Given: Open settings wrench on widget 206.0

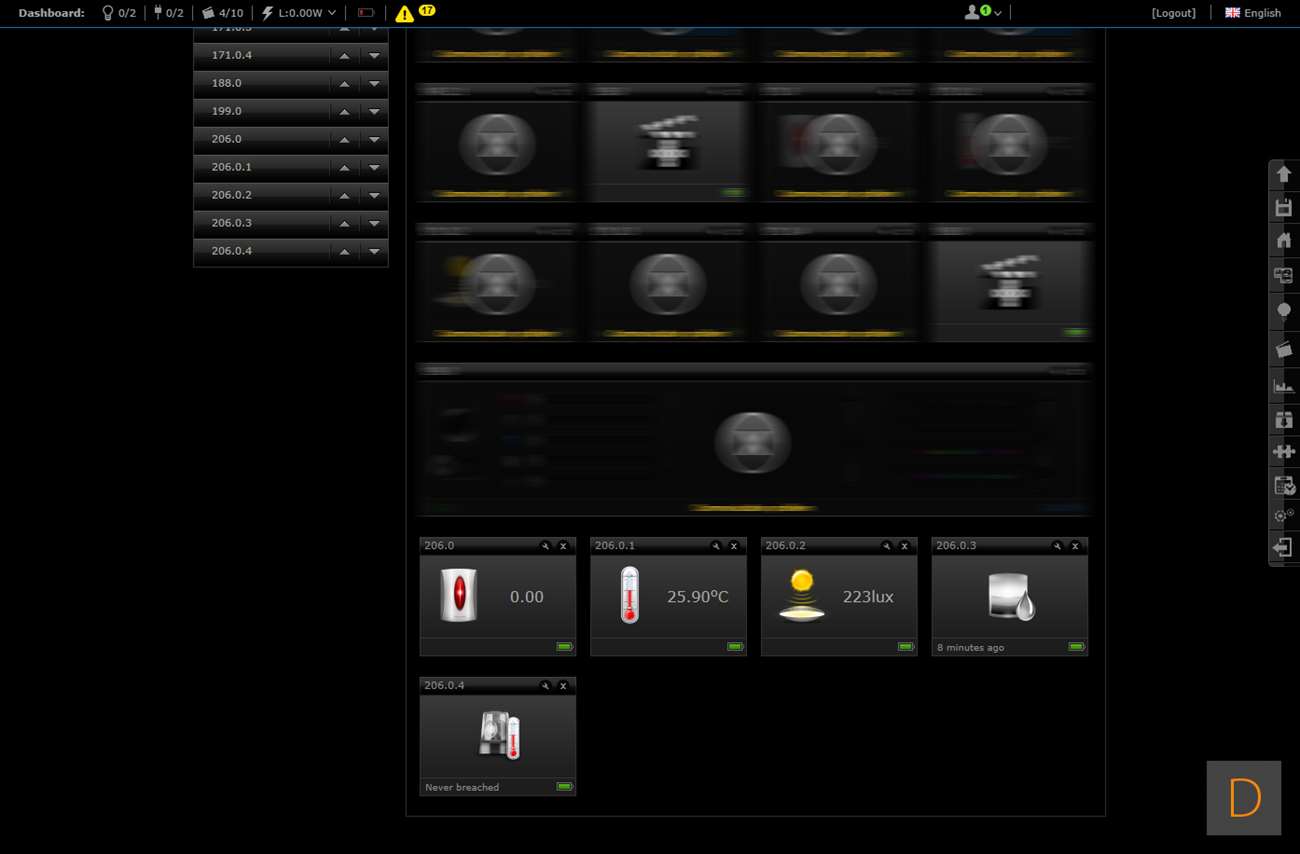Looking at the screenshot, I should tap(545, 546).
